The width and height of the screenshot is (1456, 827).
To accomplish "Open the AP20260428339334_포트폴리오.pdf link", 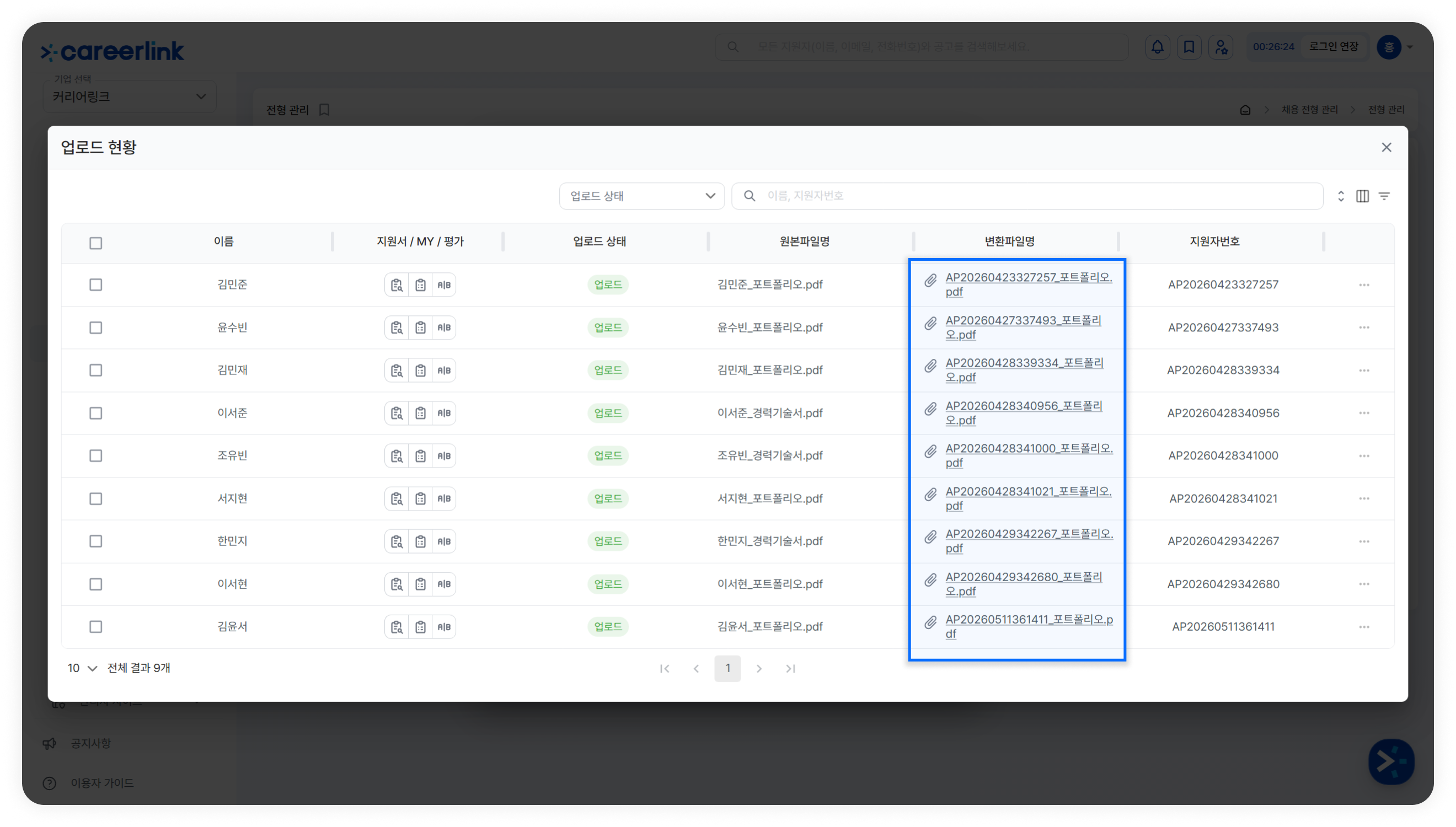I will [1024, 370].
